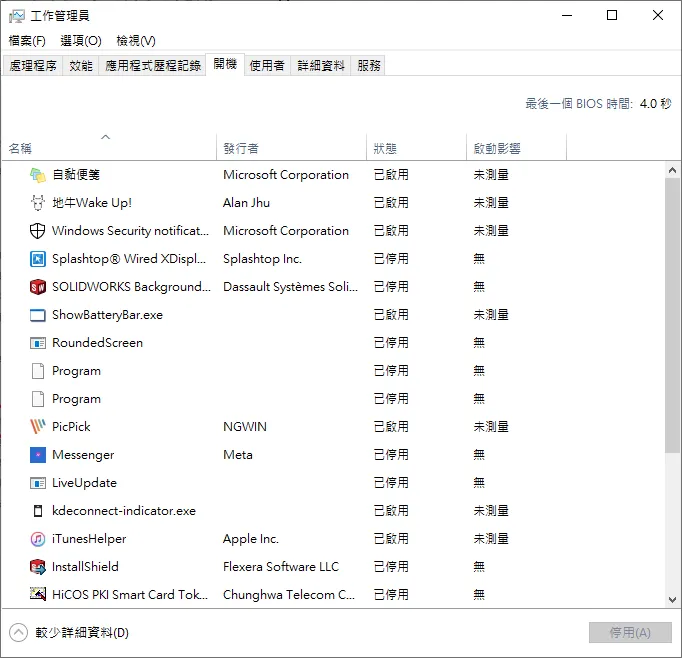Screen dimensions: 682x658
Task: Click the Dassault Systèmes Soli... publisher cell
Action: tap(291, 287)
